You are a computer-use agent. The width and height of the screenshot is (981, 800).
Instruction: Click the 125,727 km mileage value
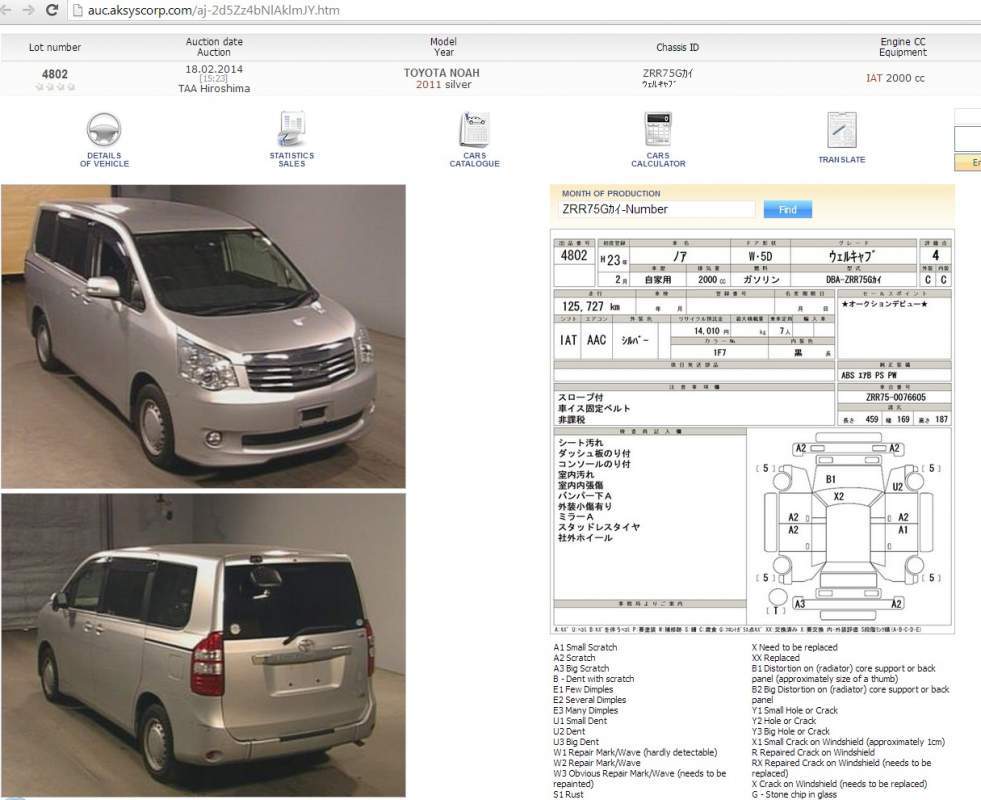pyautogui.click(x=591, y=306)
